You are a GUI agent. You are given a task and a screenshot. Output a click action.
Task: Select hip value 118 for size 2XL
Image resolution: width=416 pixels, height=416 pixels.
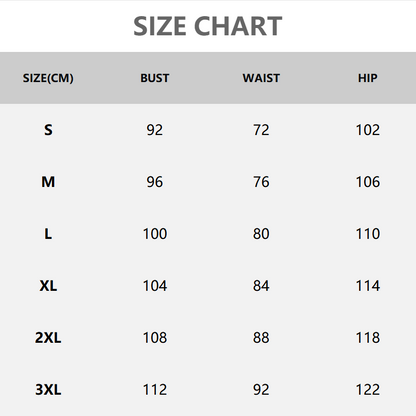(368, 338)
